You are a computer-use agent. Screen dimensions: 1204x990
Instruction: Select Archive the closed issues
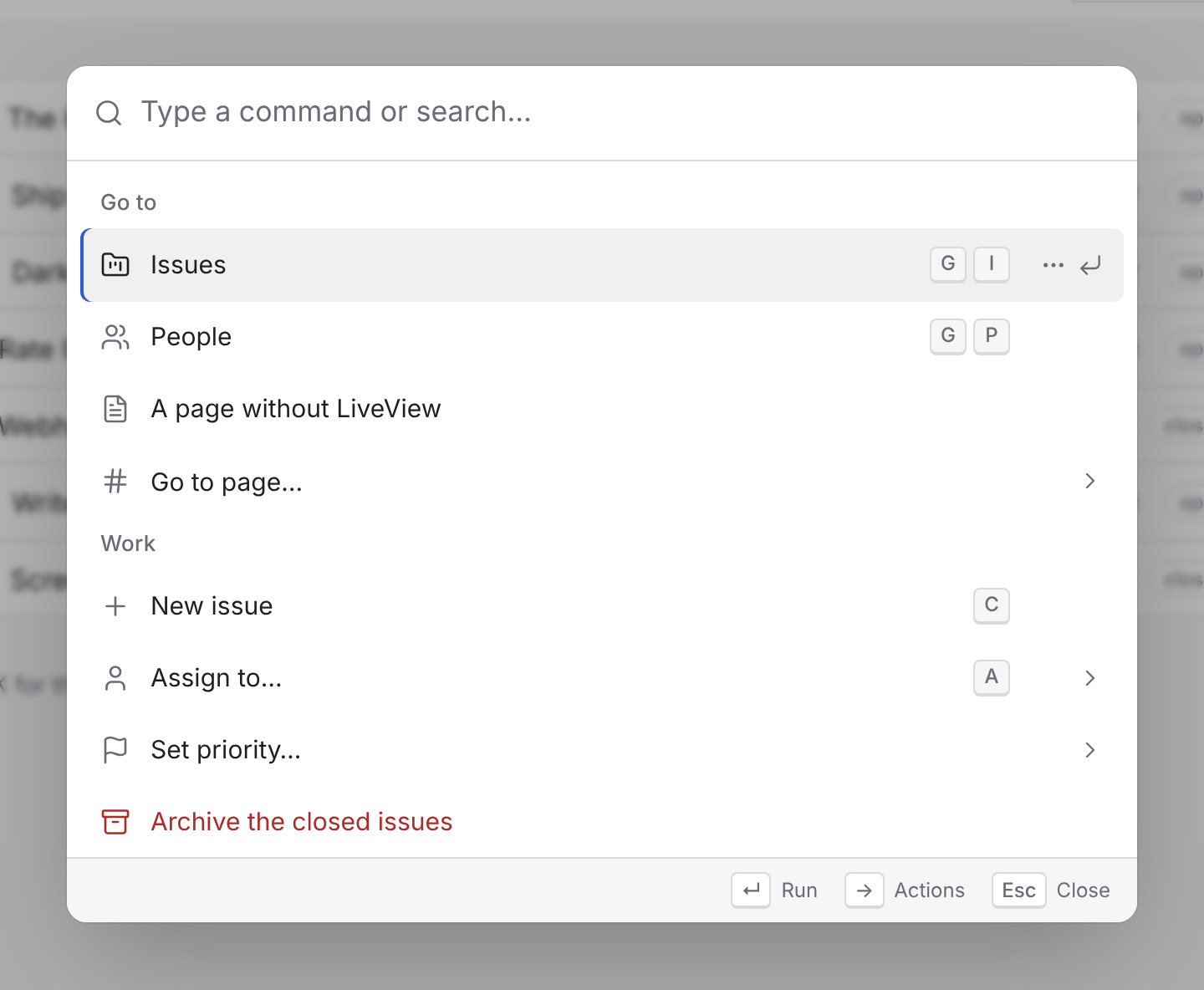point(602,822)
